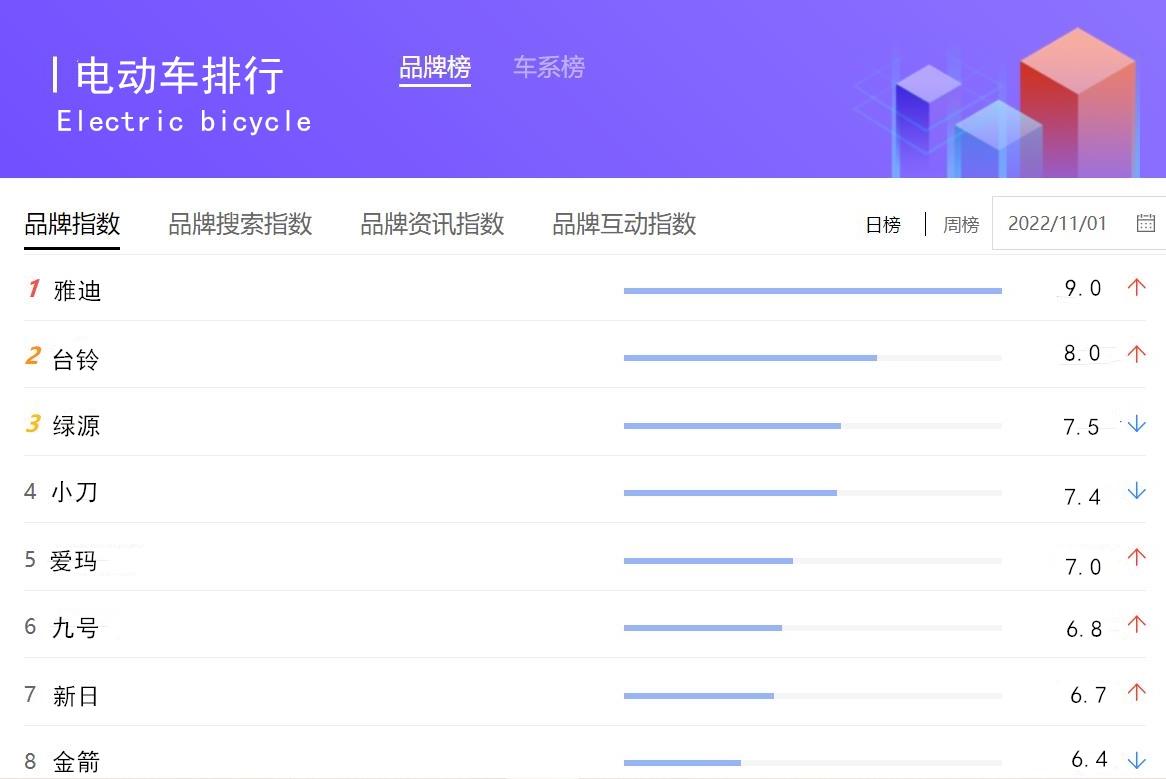The height and width of the screenshot is (779, 1166).
Task: Open the 新日 brand entry
Action: (x=75, y=694)
